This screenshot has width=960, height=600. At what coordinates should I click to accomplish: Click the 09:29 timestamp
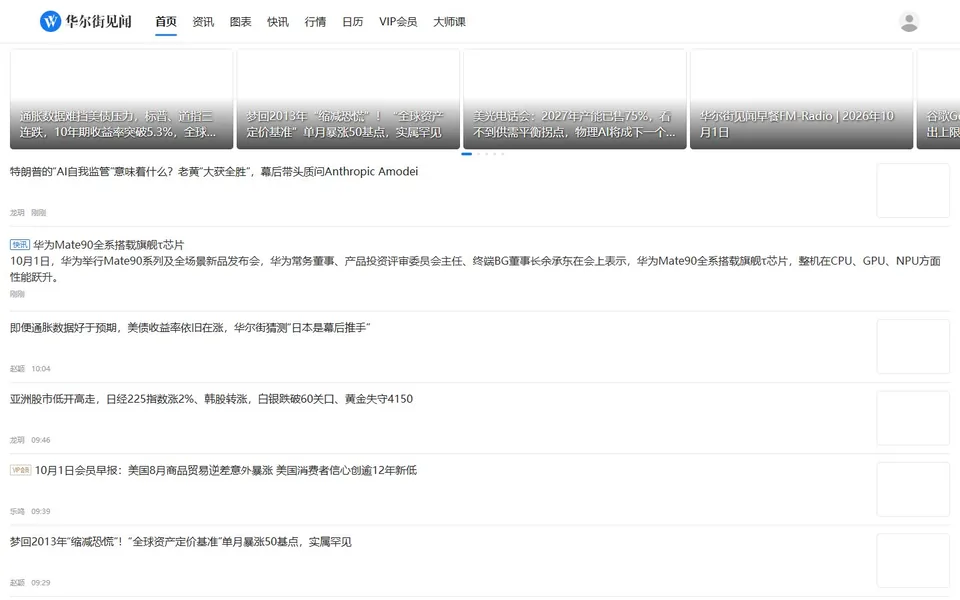tap(41, 583)
